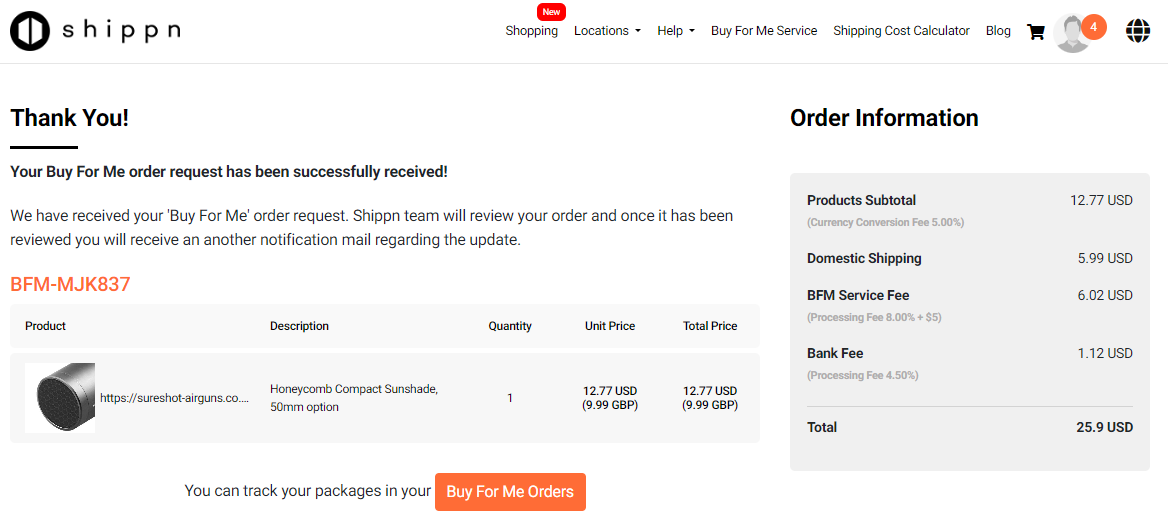This screenshot has height=529, width=1168.
Task: Select order number BFM-MJK837
Action: tap(71, 284)
